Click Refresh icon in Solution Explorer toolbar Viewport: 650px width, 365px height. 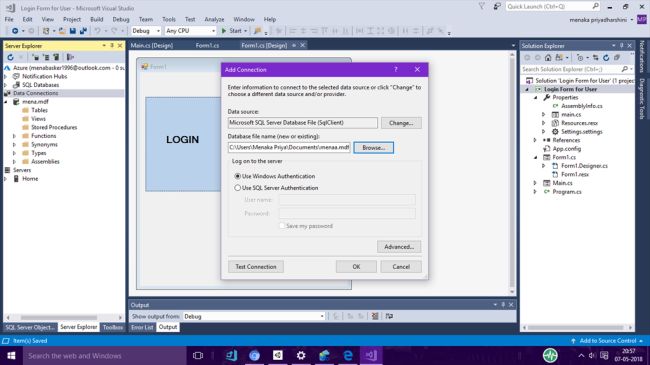pos(606,58)
